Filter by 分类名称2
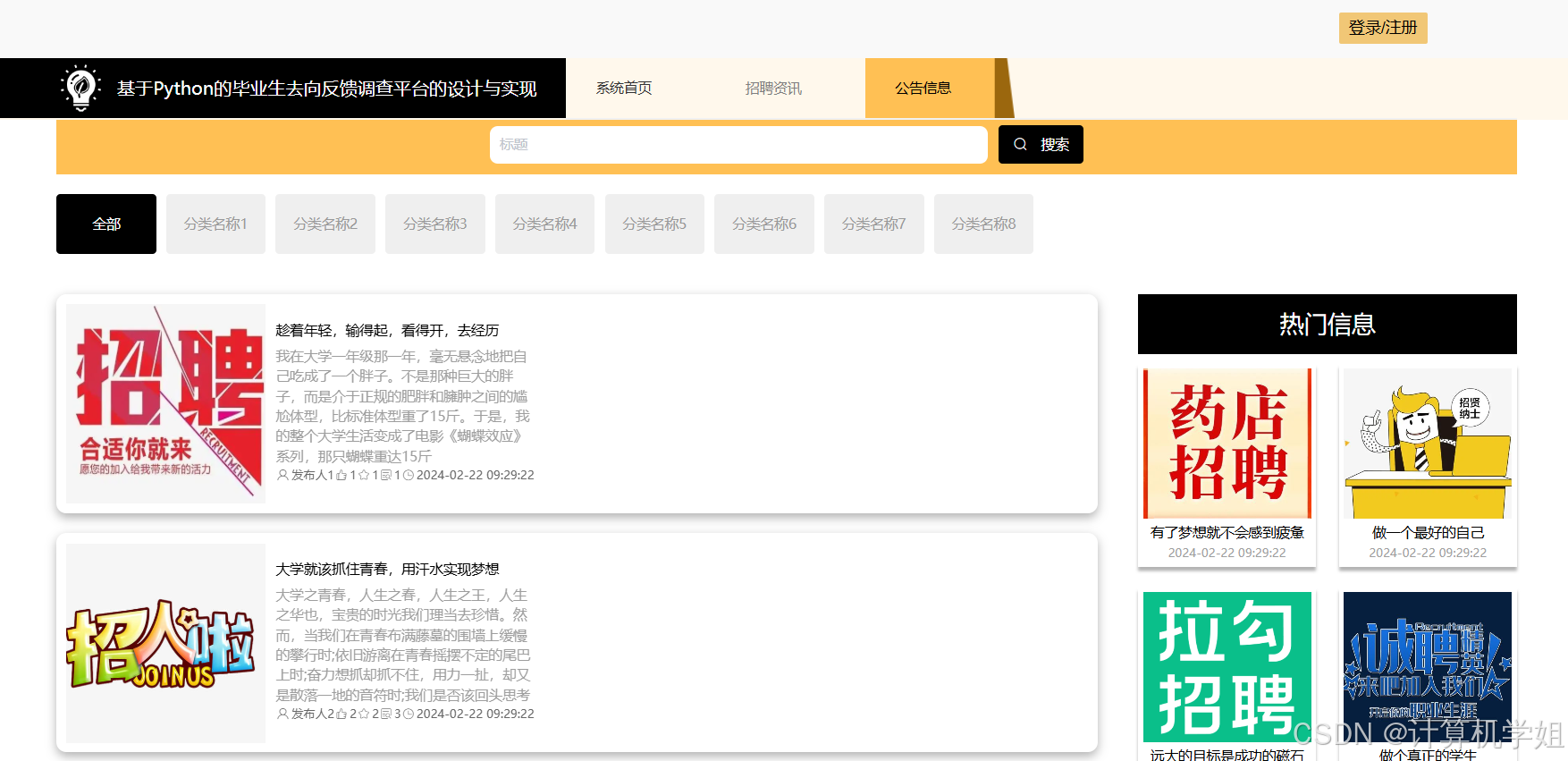 (x=325, y=224)
